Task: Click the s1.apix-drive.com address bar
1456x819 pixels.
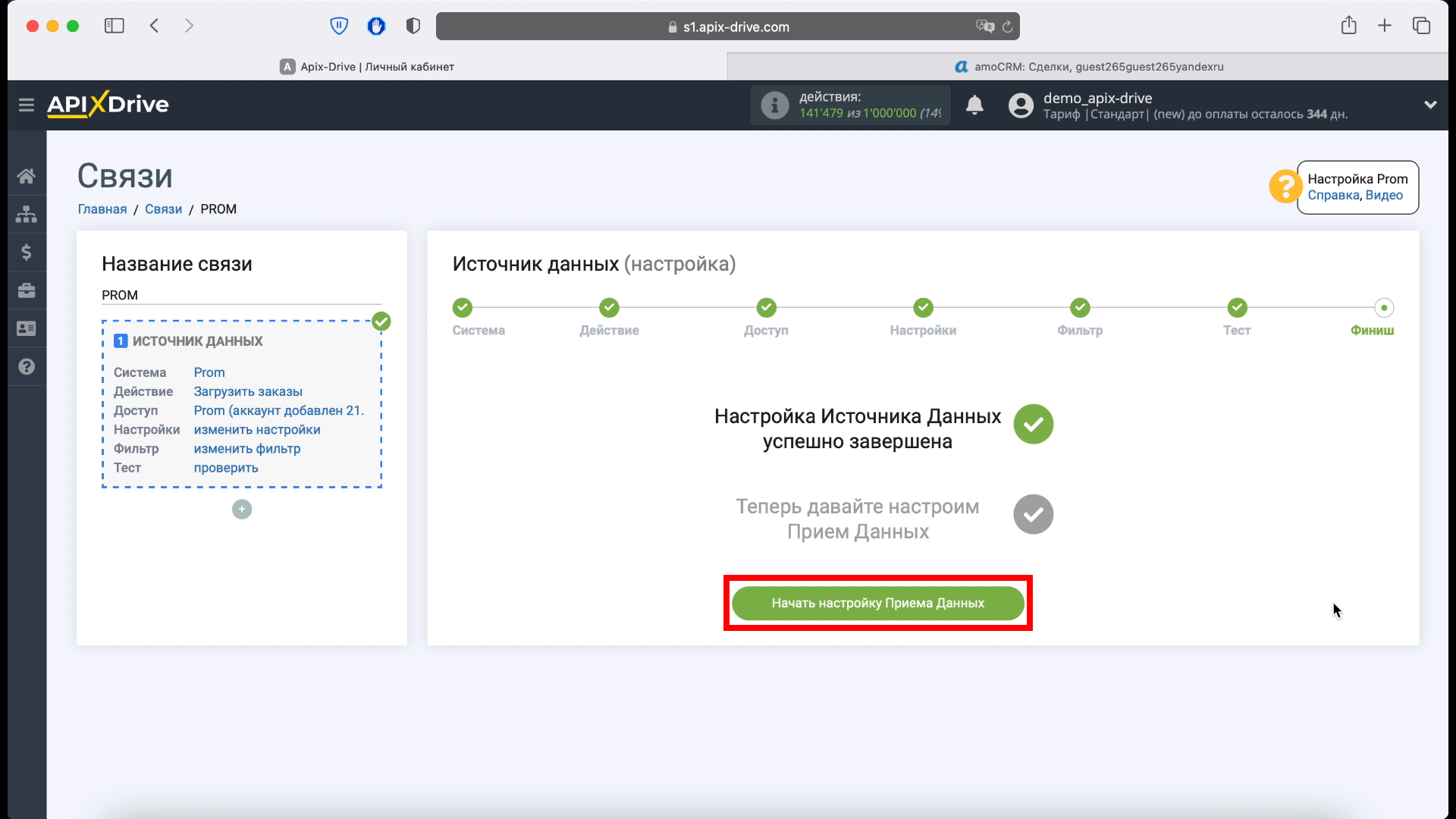Action: (728, 27)
